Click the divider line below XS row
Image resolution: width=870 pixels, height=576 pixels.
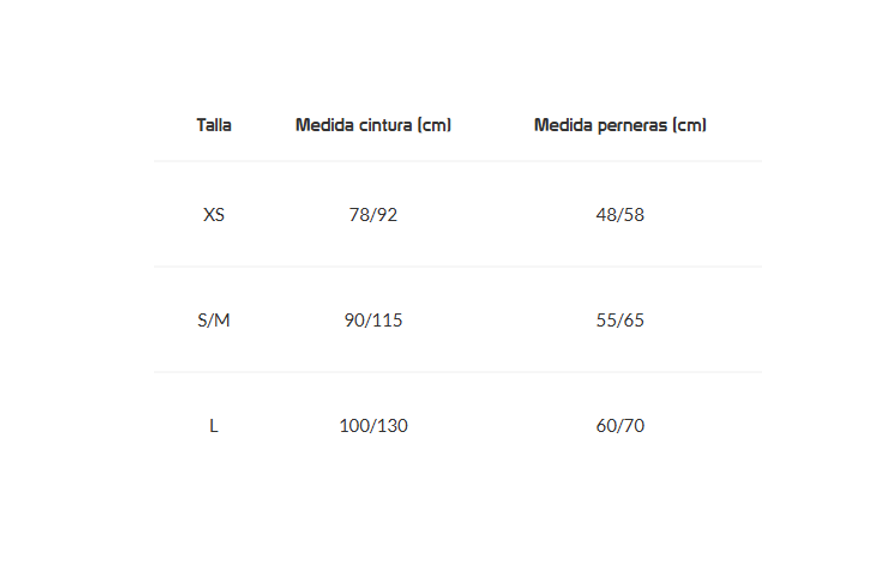458,266
